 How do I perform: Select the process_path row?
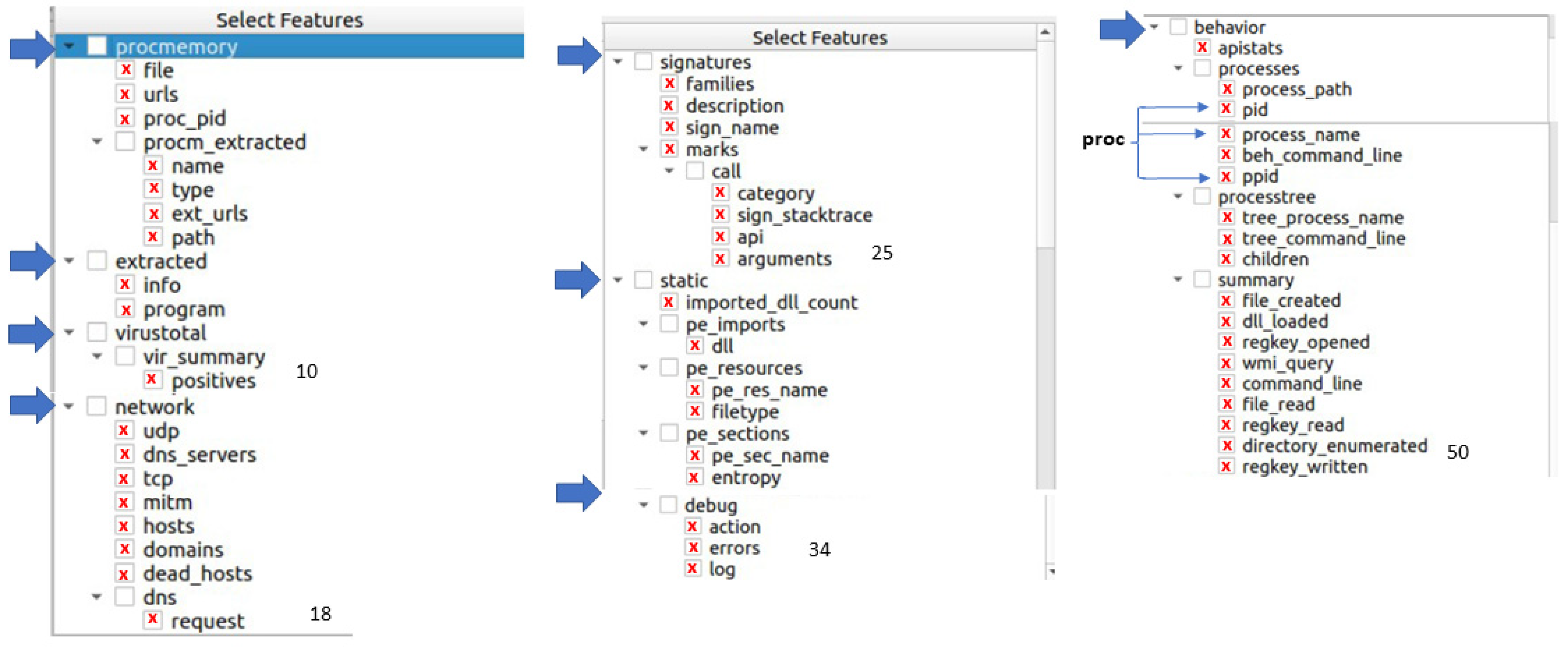[1296, 89]
